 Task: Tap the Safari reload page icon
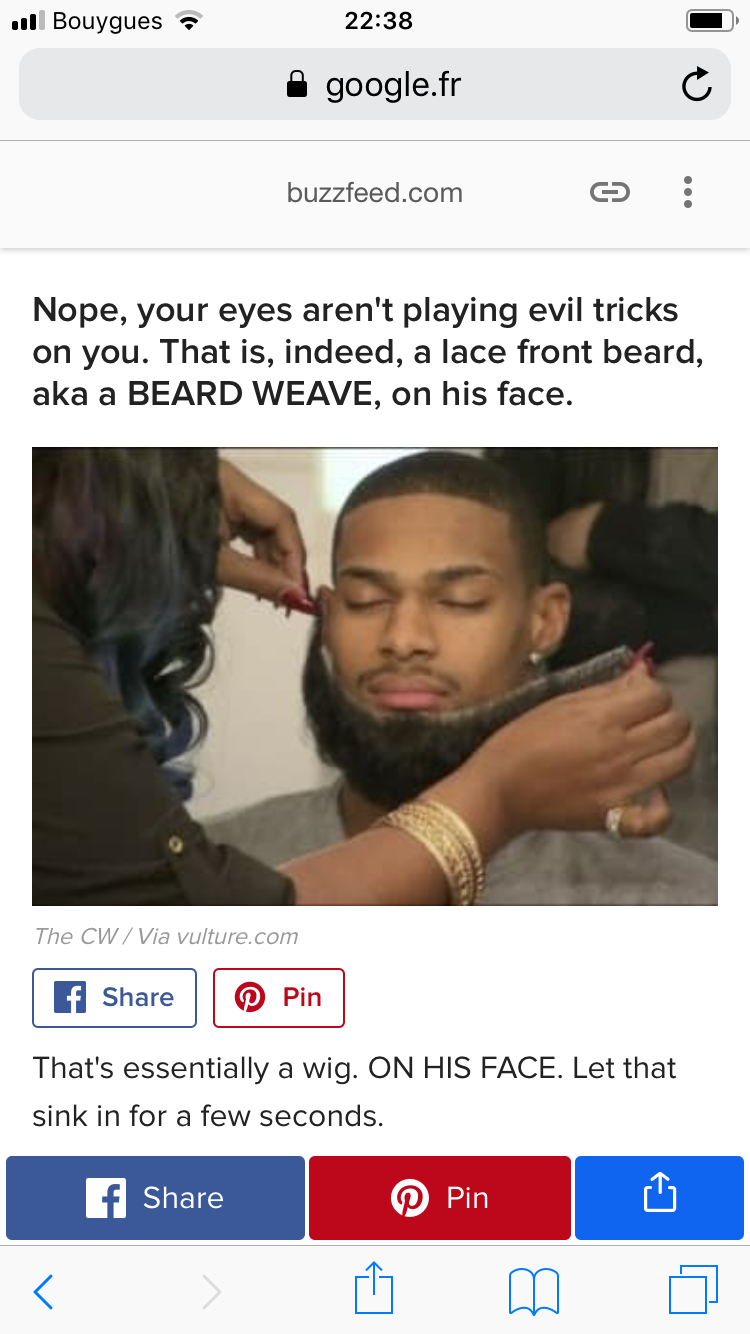pos(696,85)
